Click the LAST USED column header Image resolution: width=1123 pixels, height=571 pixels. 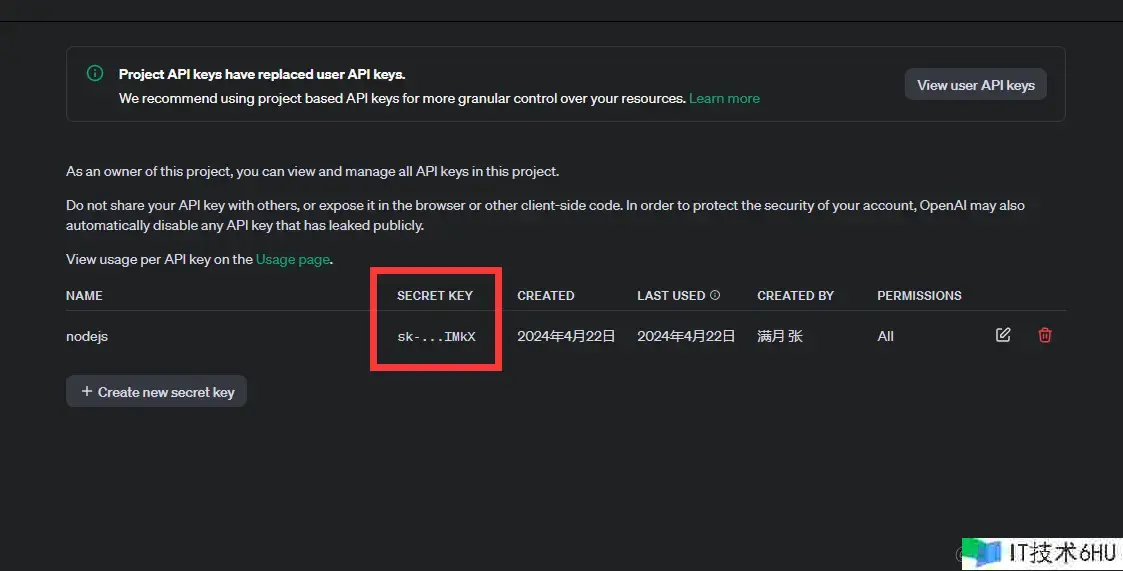click(671, 295)
